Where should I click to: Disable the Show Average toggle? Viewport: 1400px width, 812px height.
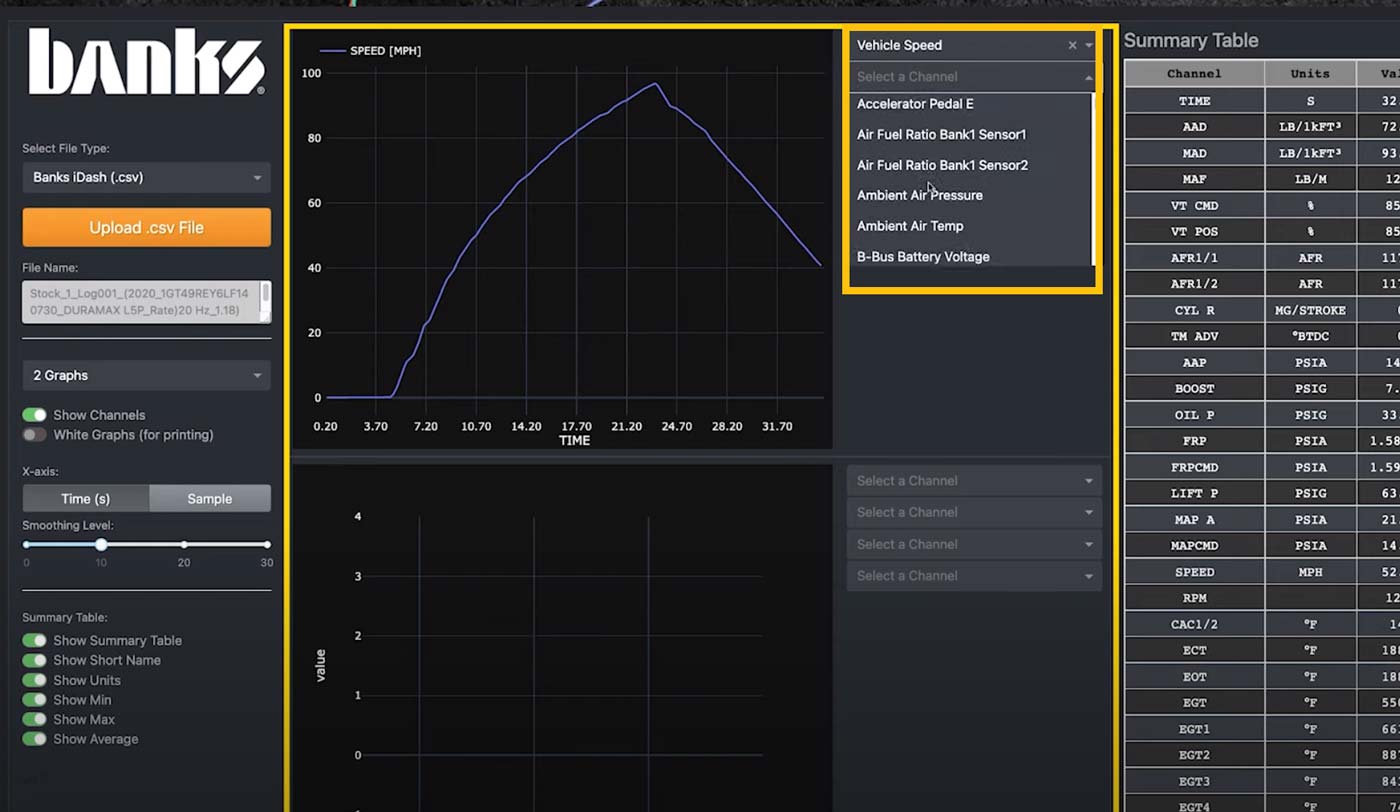click(x=33, y=738)
